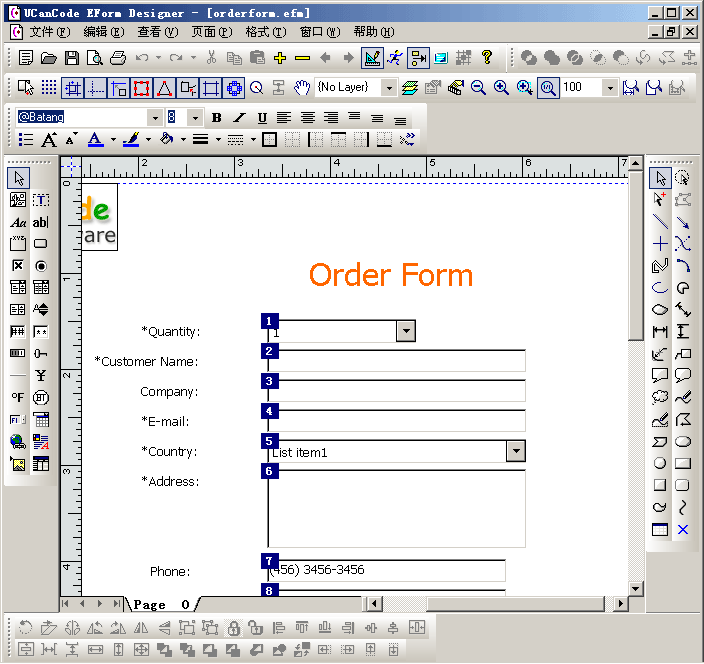Open the No Layer dropdown
The width and height of the screenshot is (704, 664).
click(389, 88)
